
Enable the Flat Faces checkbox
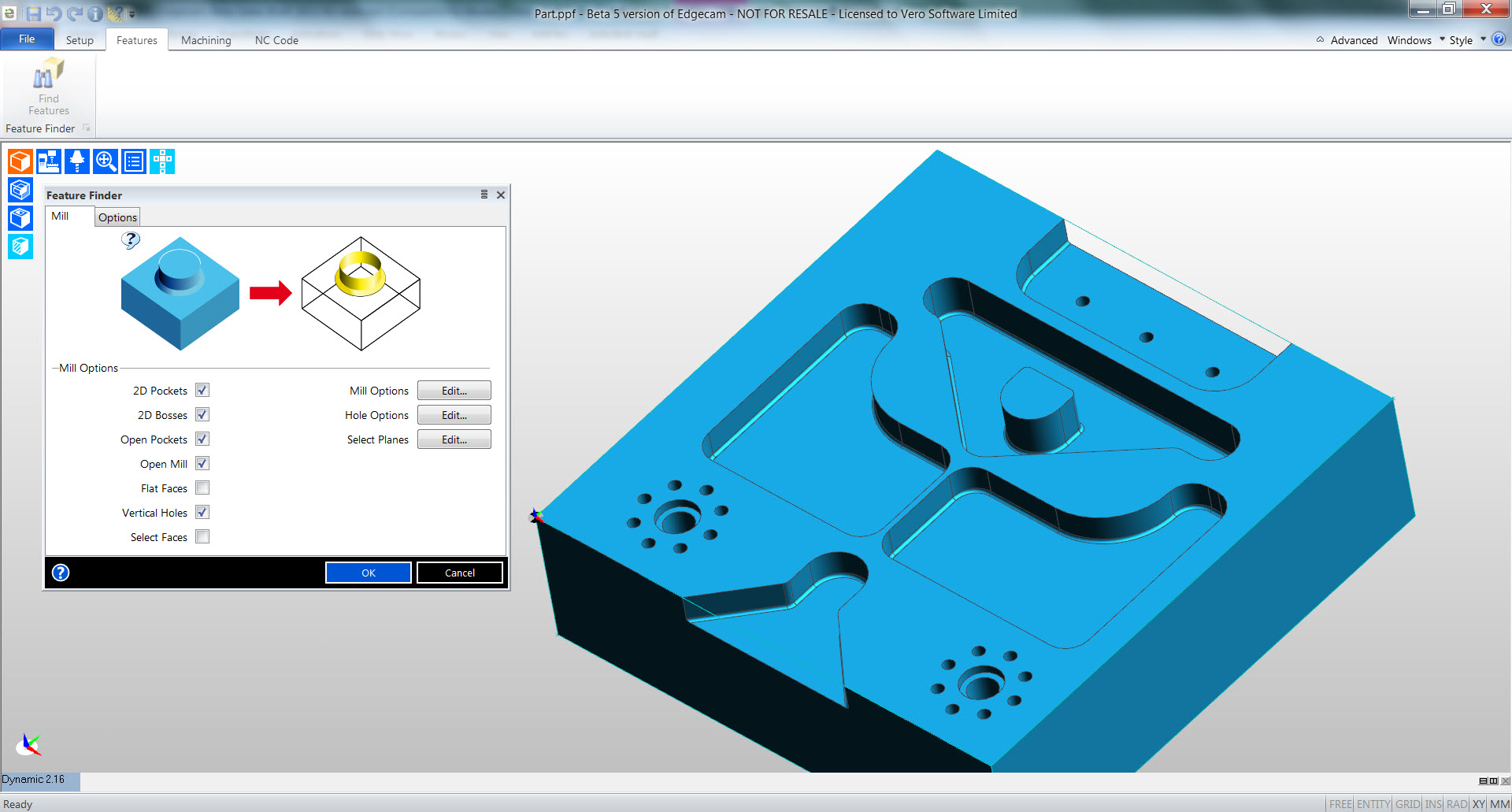pos(202,488)
